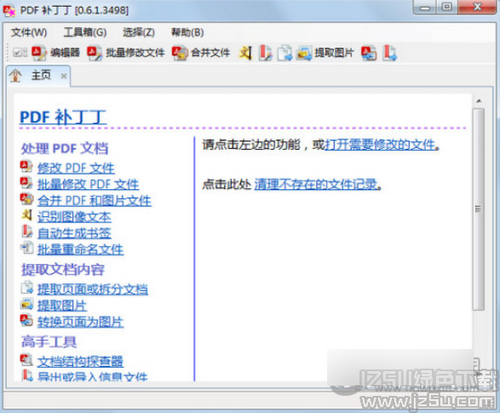Open the 转换页面为图片 link
Screen dimensions: 500x413
[x=80, y=322]
